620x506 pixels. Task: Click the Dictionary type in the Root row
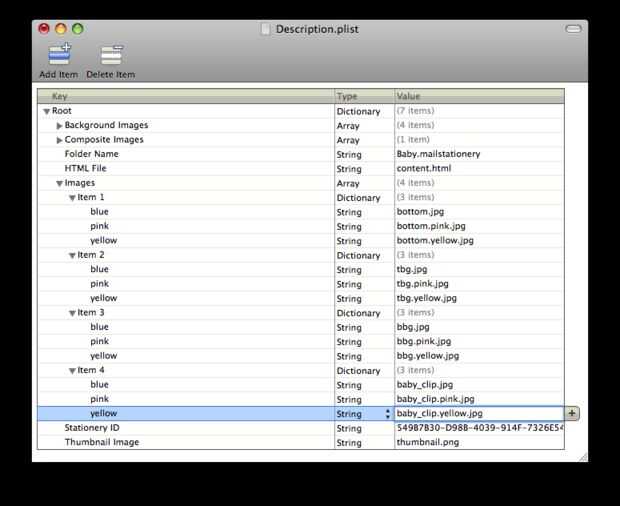(358, 111)
